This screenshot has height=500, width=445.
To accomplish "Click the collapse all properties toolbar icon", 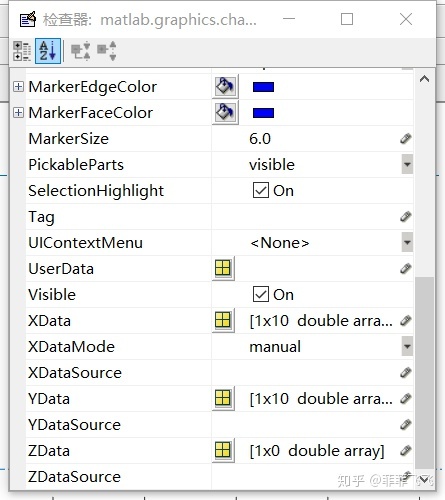I will [x=107, y=51].
